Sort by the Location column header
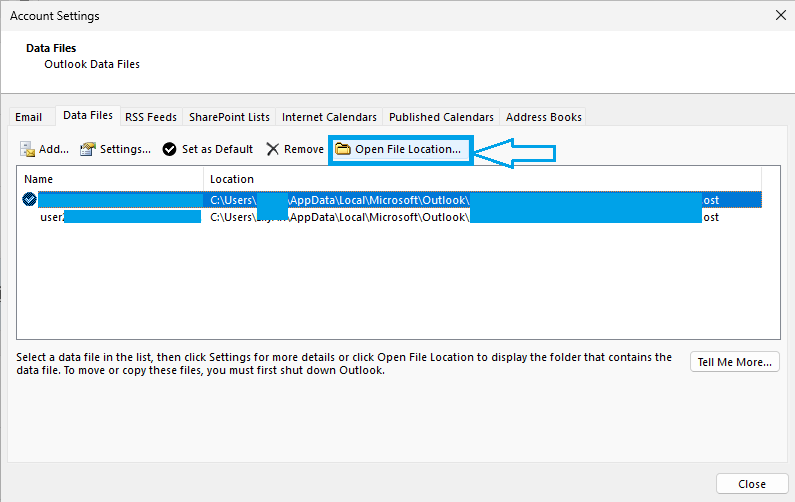 coord(482,179)
